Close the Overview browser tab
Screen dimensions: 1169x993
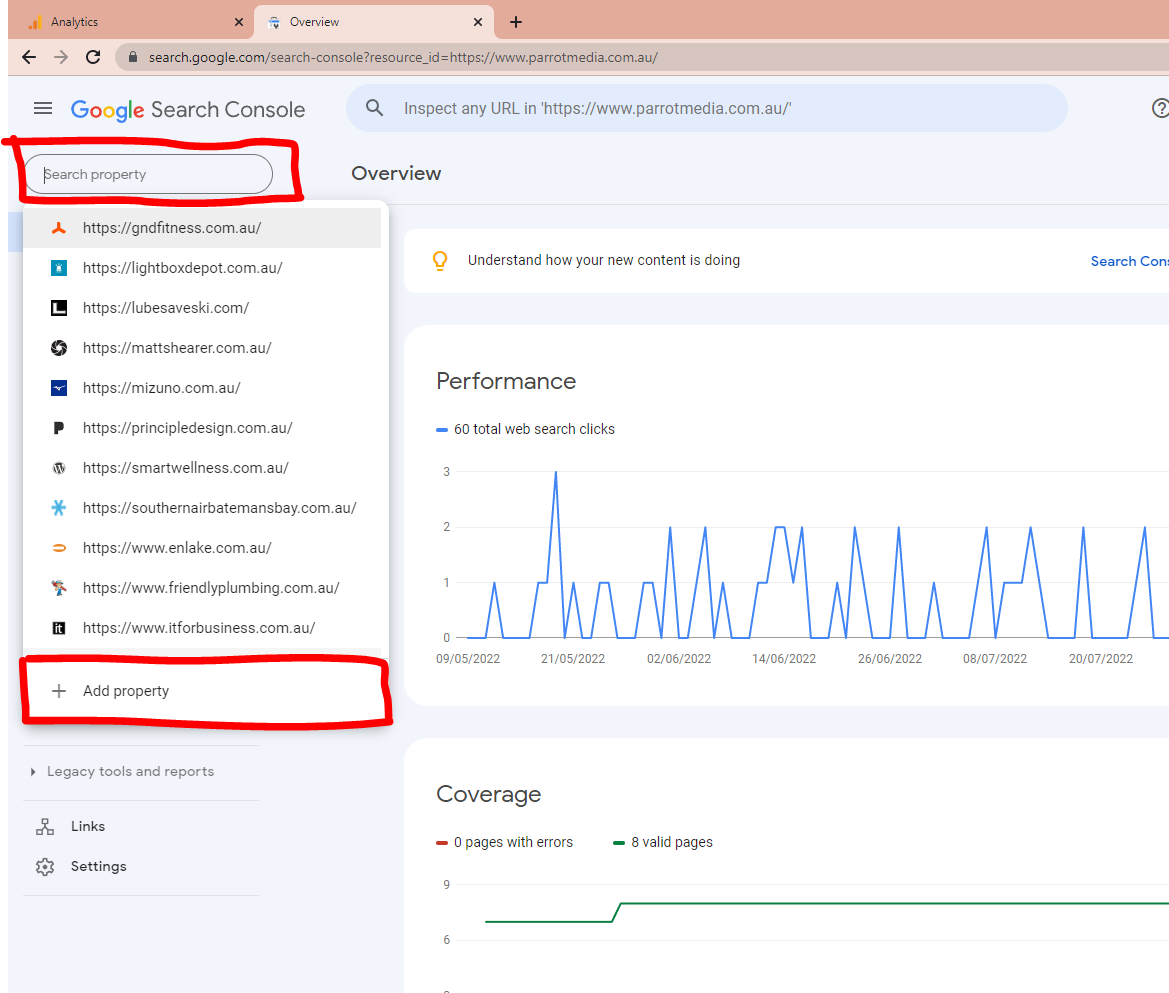coord(478,22)
